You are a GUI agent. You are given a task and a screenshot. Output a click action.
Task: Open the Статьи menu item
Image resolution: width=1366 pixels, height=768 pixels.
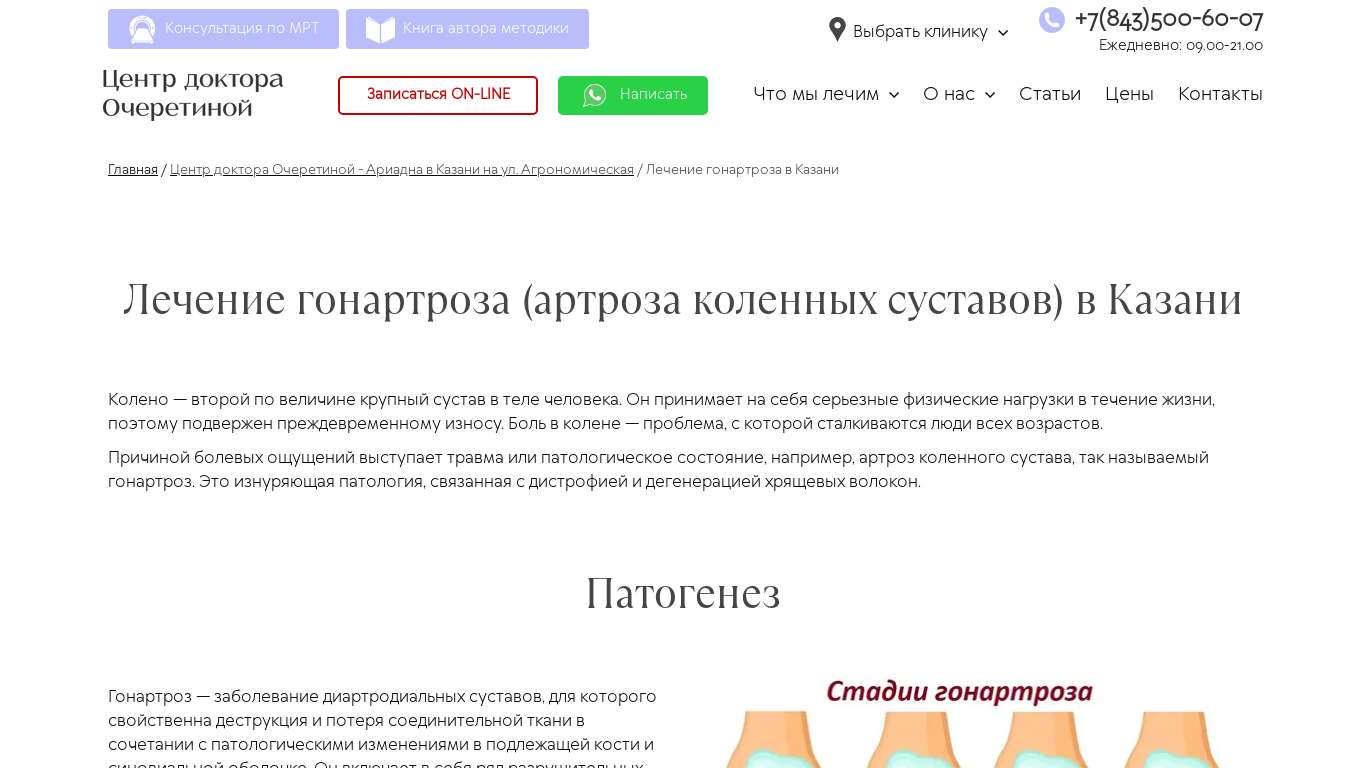(1049, 94)
